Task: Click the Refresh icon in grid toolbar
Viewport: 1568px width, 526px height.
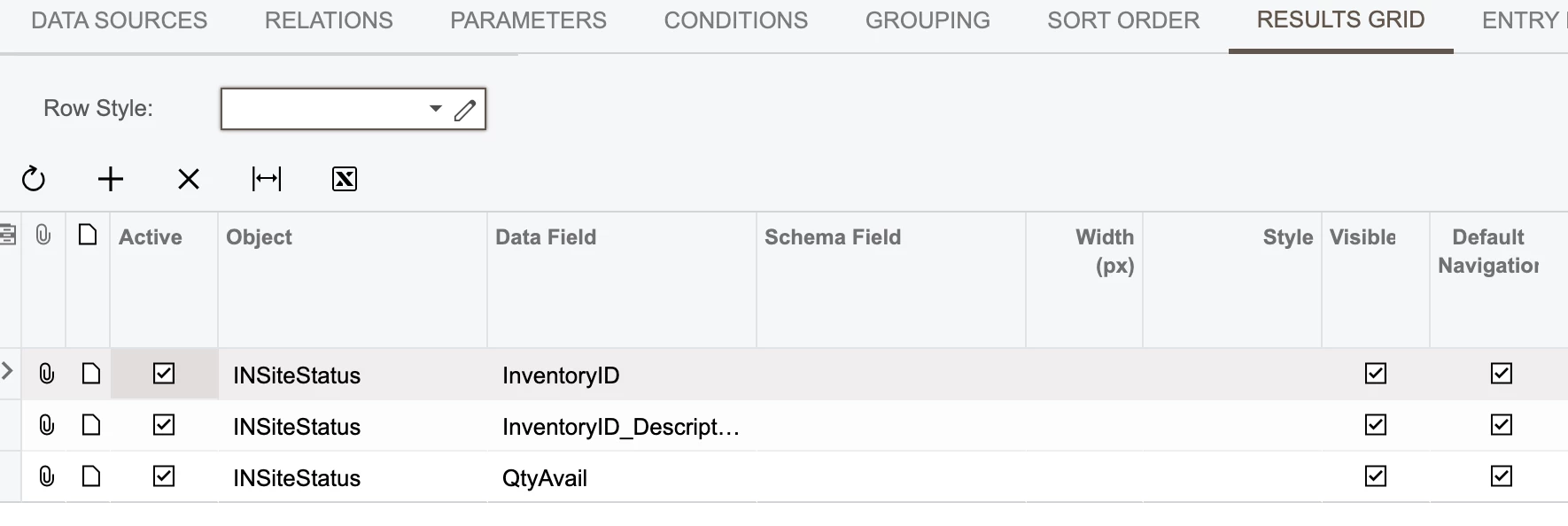Action: (x=34, y=179)
